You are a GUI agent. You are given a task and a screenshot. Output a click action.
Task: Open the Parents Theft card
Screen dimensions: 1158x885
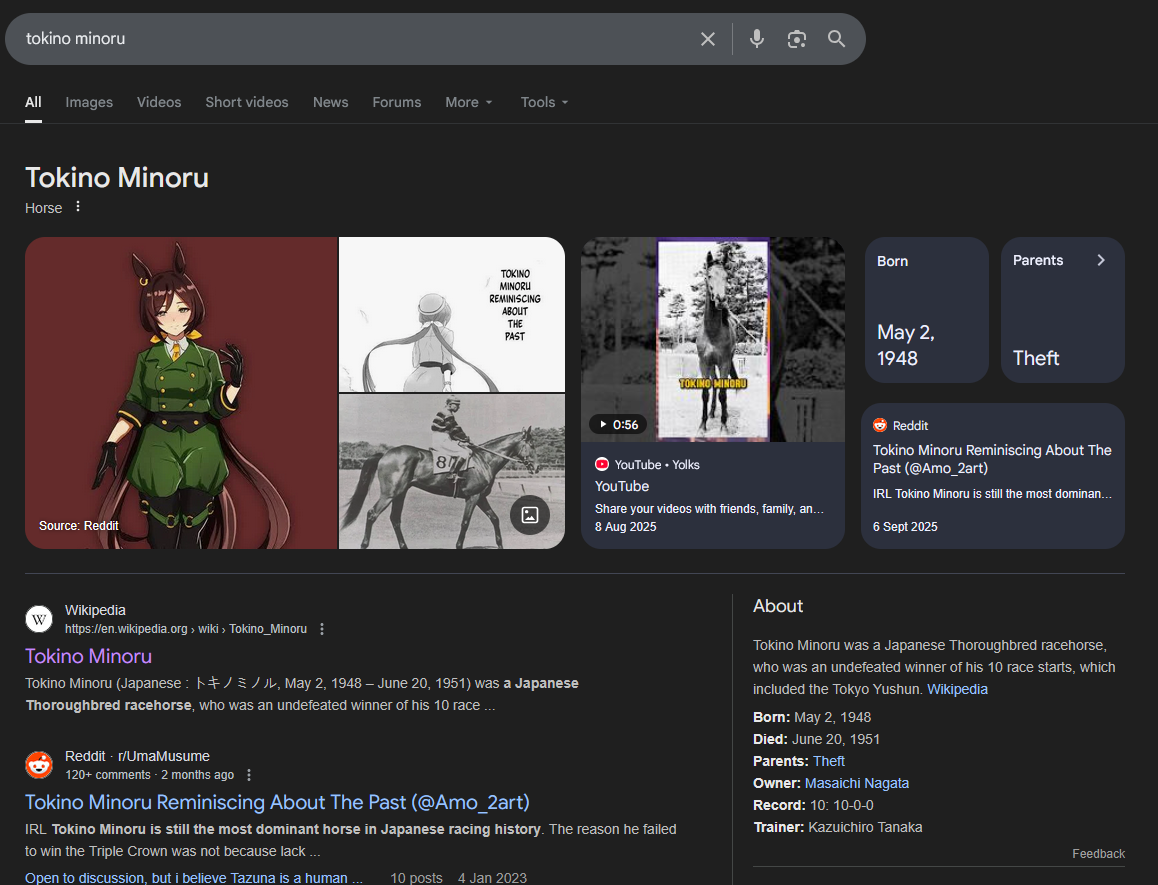[1062, 310]
